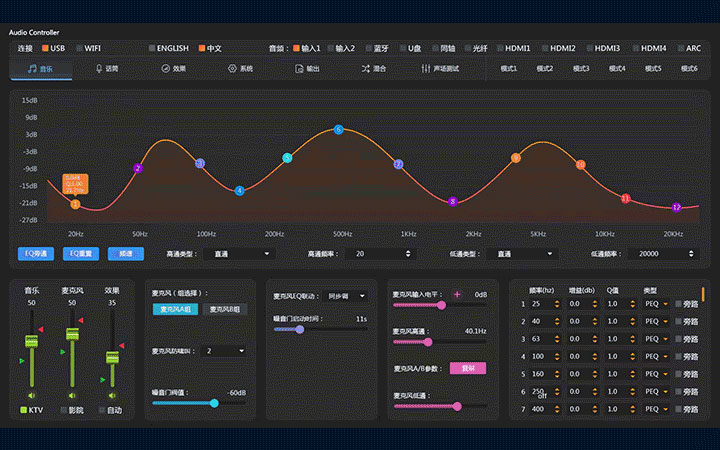This screenshot has width=720, height=450.
Task: Open microphone anti-feedback dropdown showing 2
Action: tap(224, 351)
